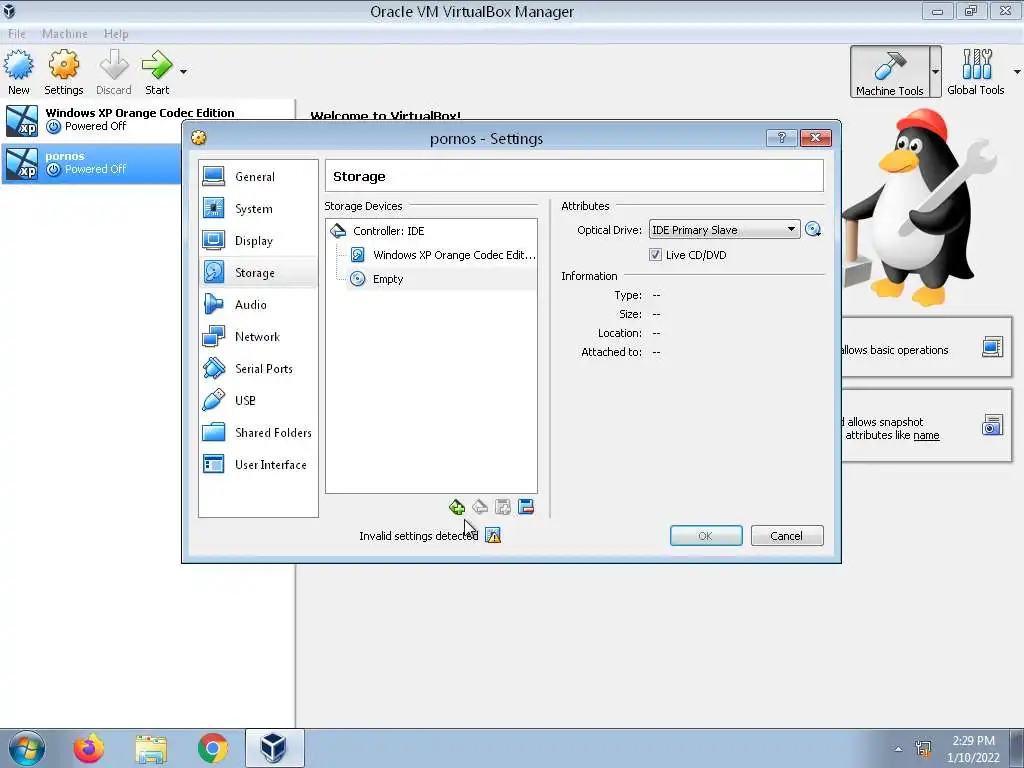1024x768 pixels.
Task: Expand the Global Tools dropdown arrow
Action: 1017,71
